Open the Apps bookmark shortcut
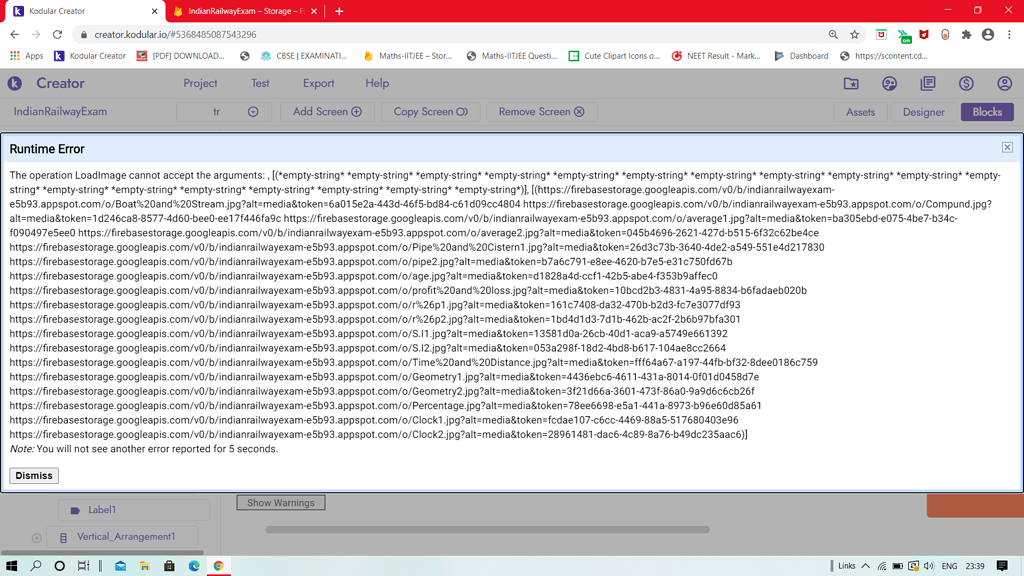This screenshot has width=1024, height=576. tap(27, 56)
